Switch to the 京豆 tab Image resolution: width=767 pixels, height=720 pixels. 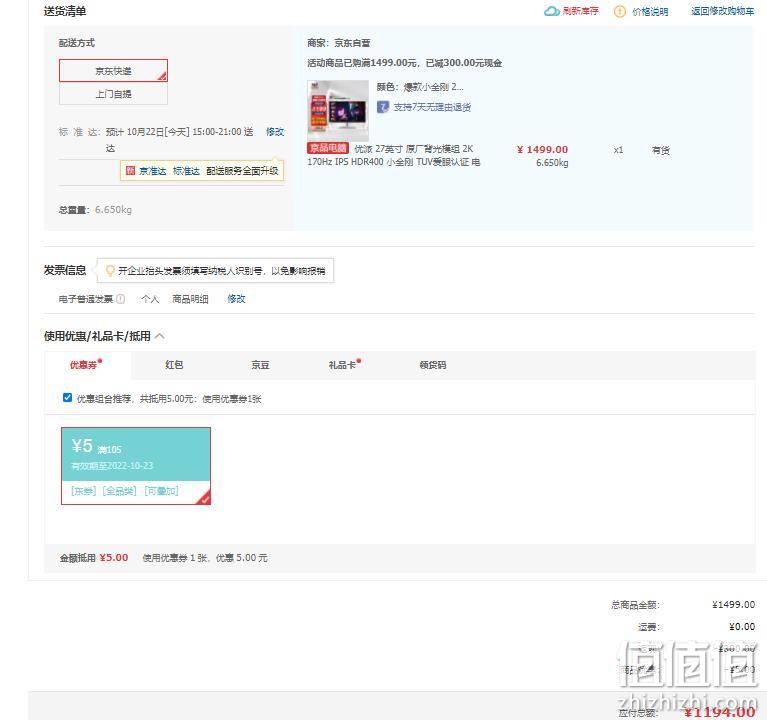click(260, 365)
